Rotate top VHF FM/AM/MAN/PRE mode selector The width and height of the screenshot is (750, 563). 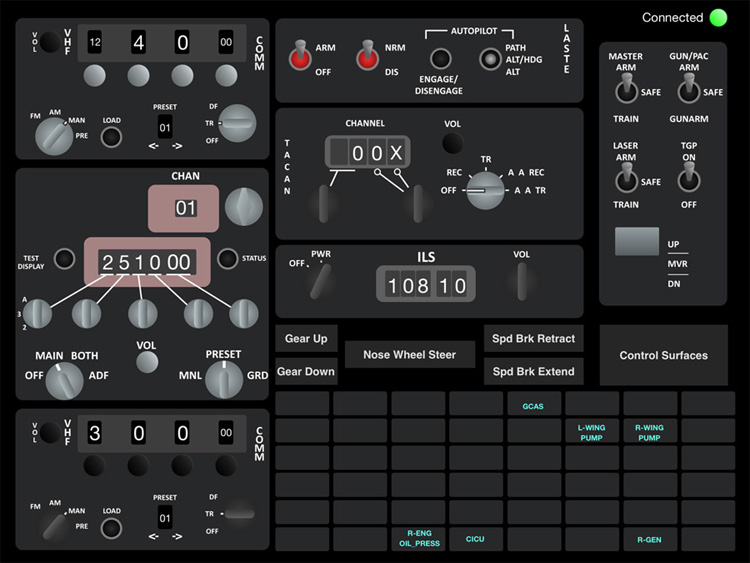tap(54, 136)
